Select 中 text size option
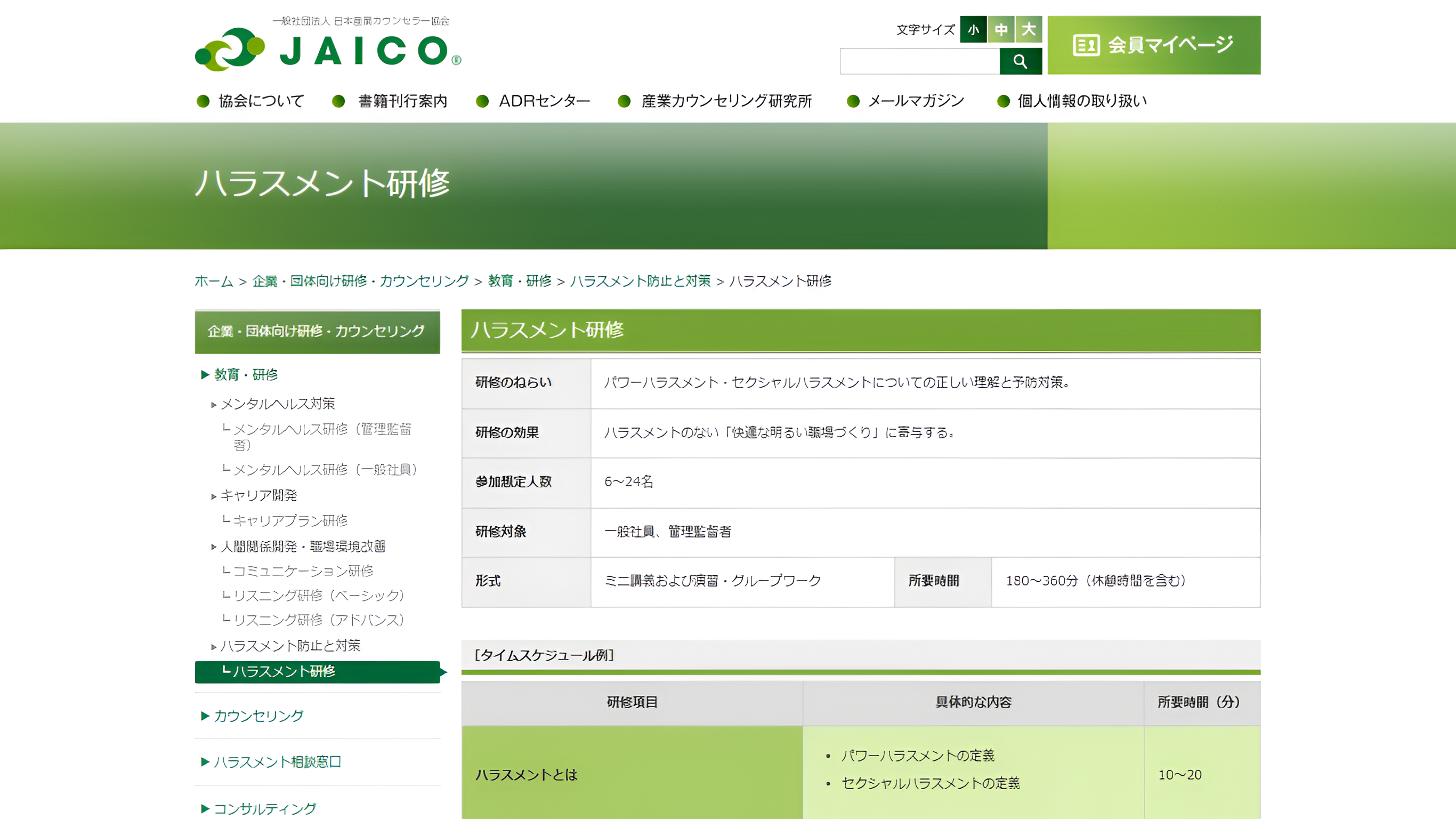Screen dimensions: 1456x819 click(1001, 30)
